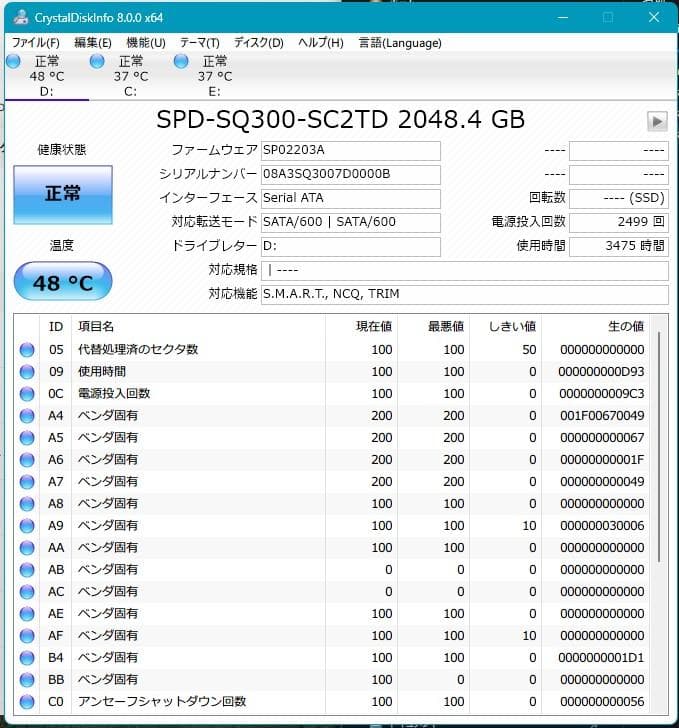The image size is (679, 728).
Task: Click status circle for attribute AC
Action: pos(27,592)
